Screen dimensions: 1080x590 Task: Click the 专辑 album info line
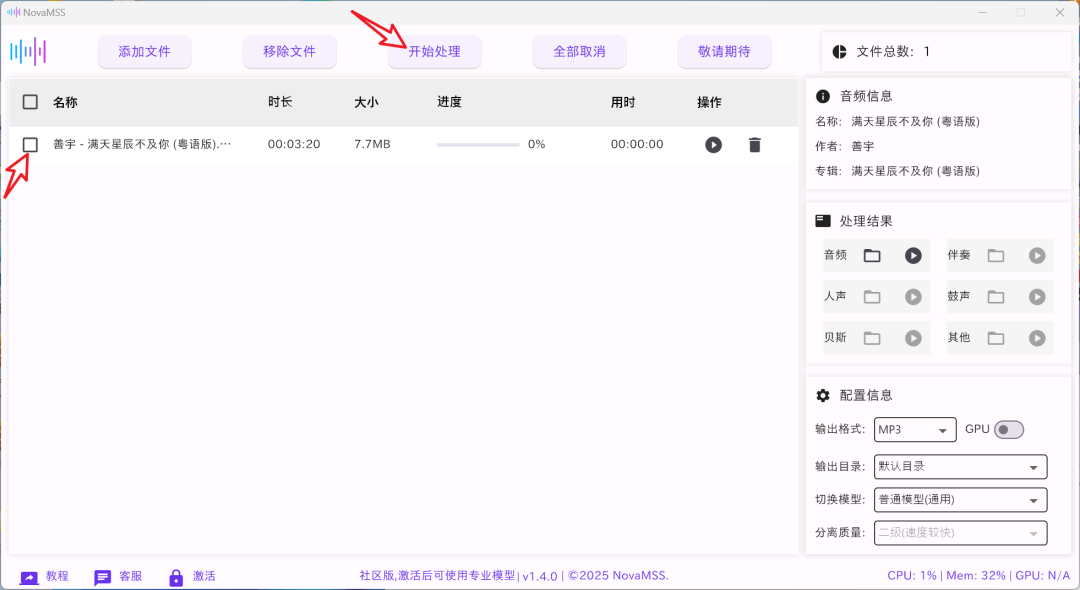[897, 171]
